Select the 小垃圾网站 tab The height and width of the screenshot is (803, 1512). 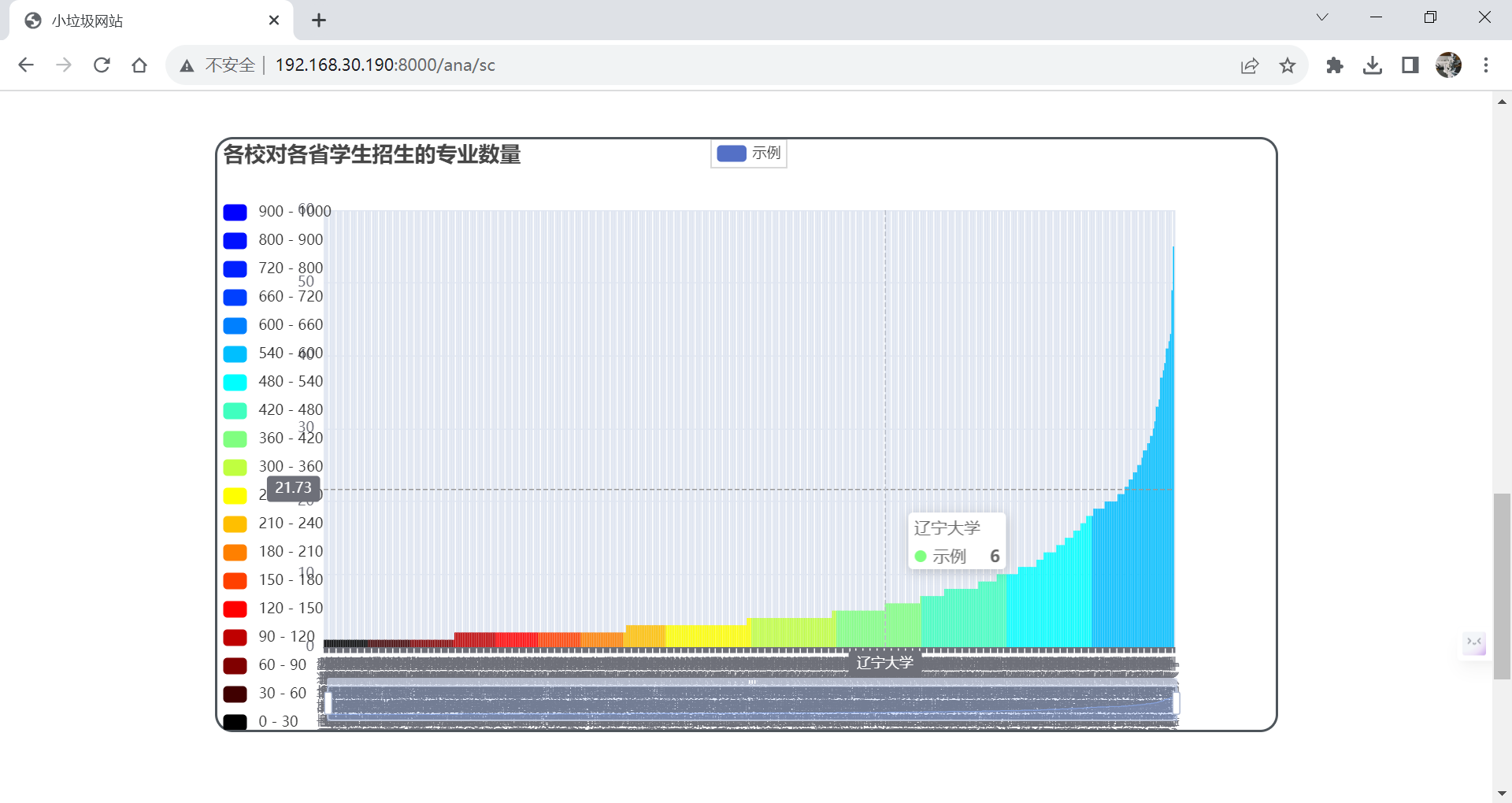150,20
